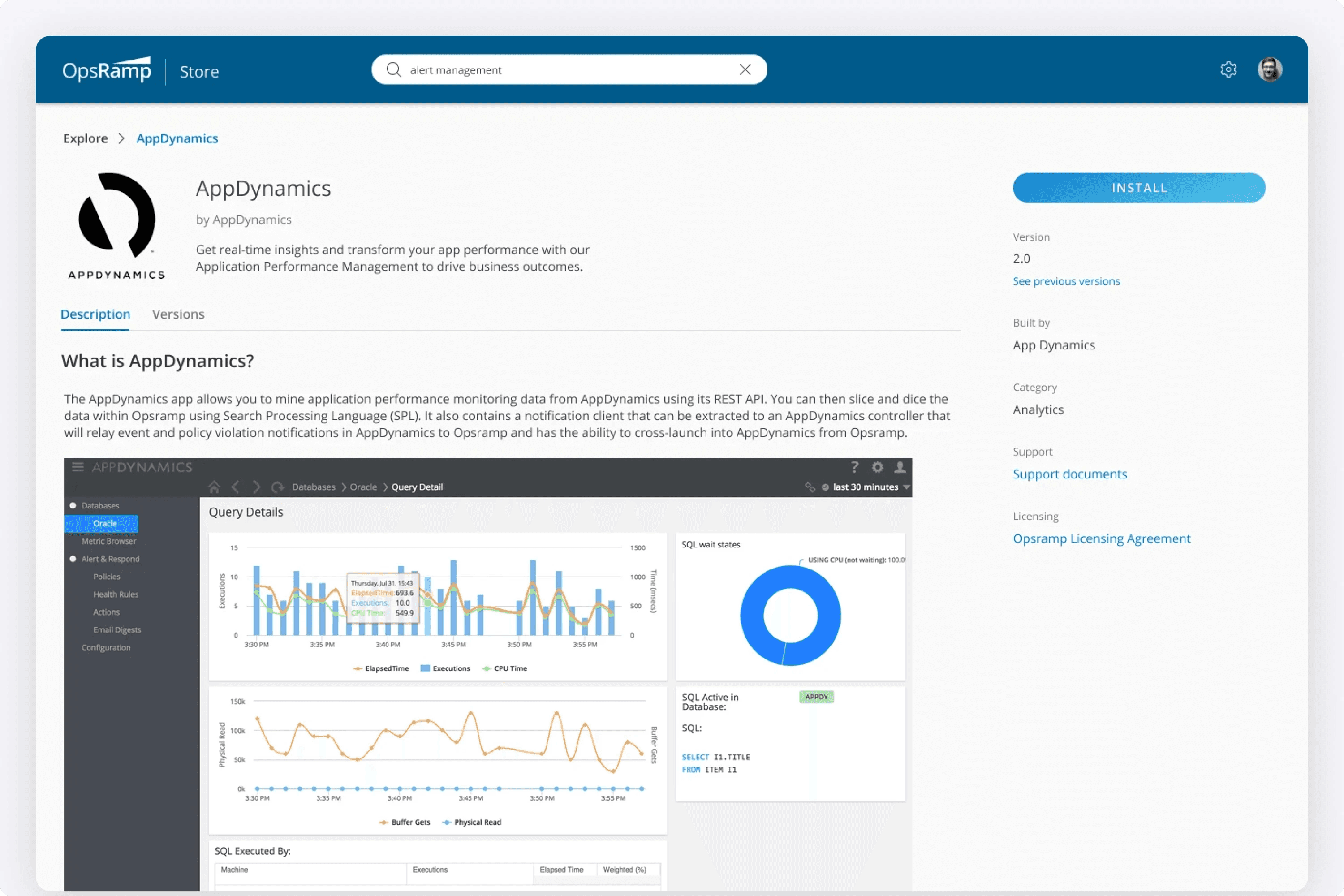The height and width of the screenshot is (896, 1344).
Task: Click the Executions table column header
Action: point(430,870)
